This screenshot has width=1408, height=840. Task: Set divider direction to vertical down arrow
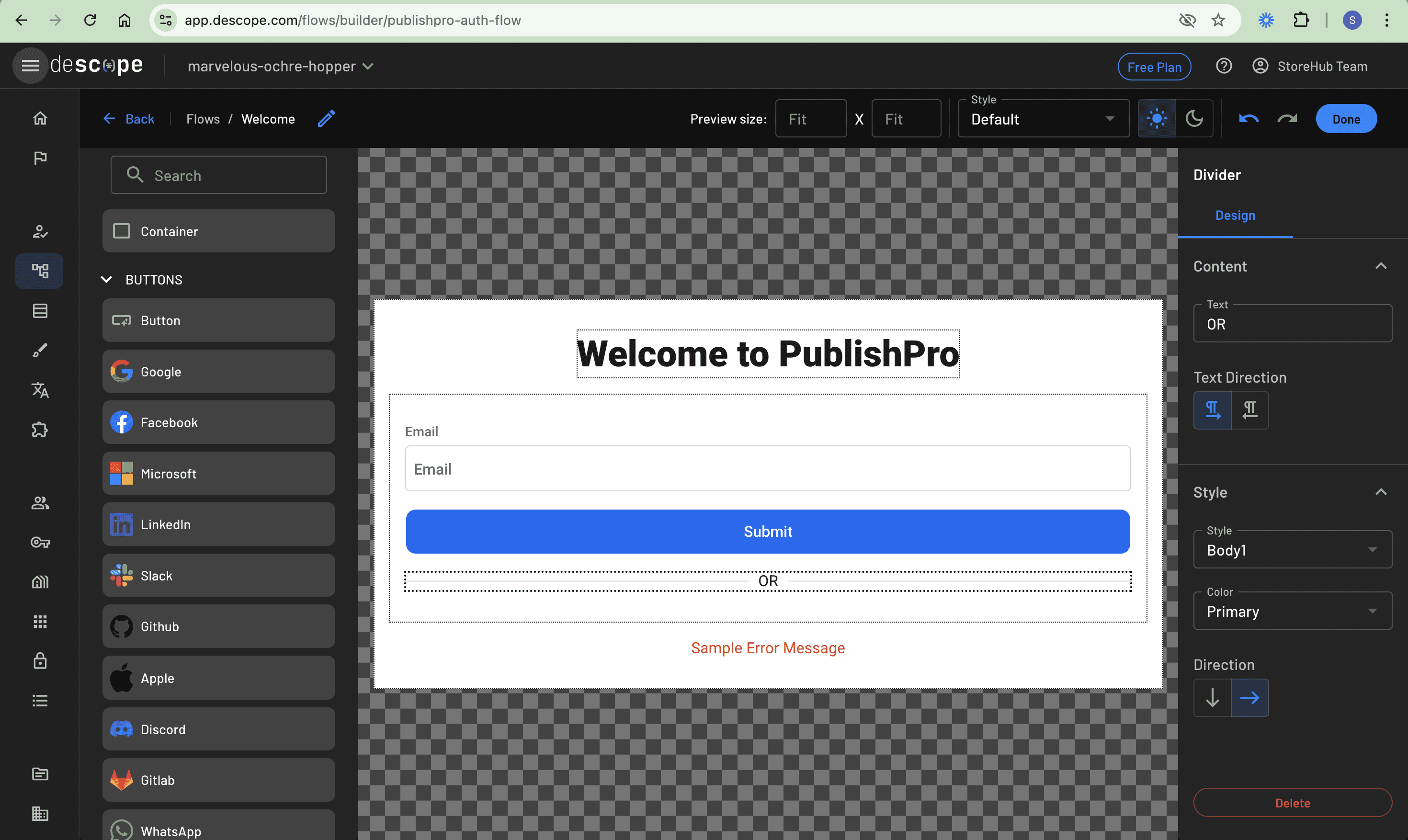(x=1212, y=697)
